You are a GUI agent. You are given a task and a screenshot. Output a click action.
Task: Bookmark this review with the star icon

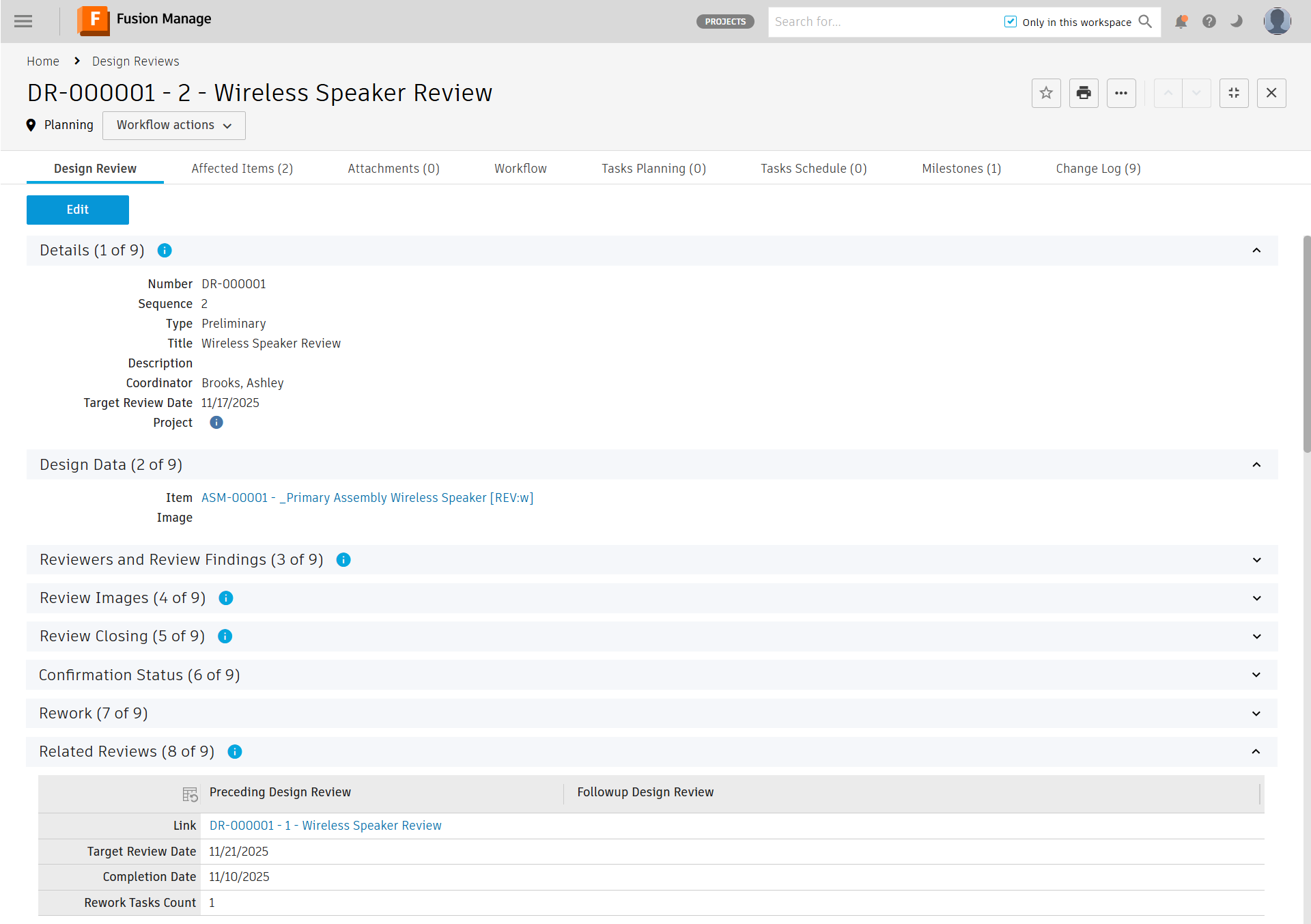(1046, 94)
